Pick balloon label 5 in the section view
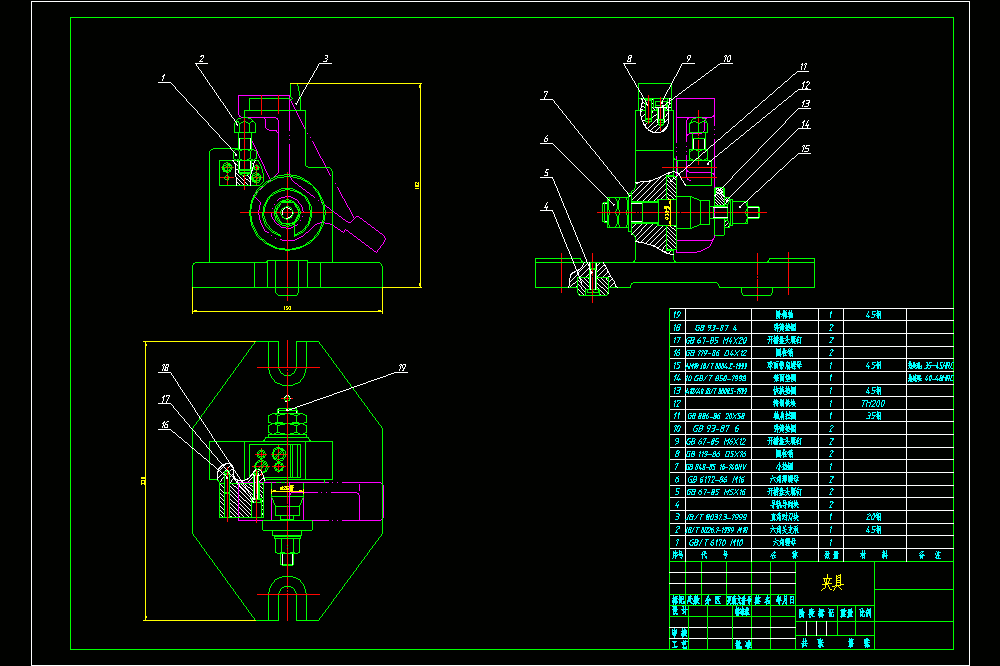This screenshot has height=666, width=1000. pyautogui.click(x=547, y=173)
